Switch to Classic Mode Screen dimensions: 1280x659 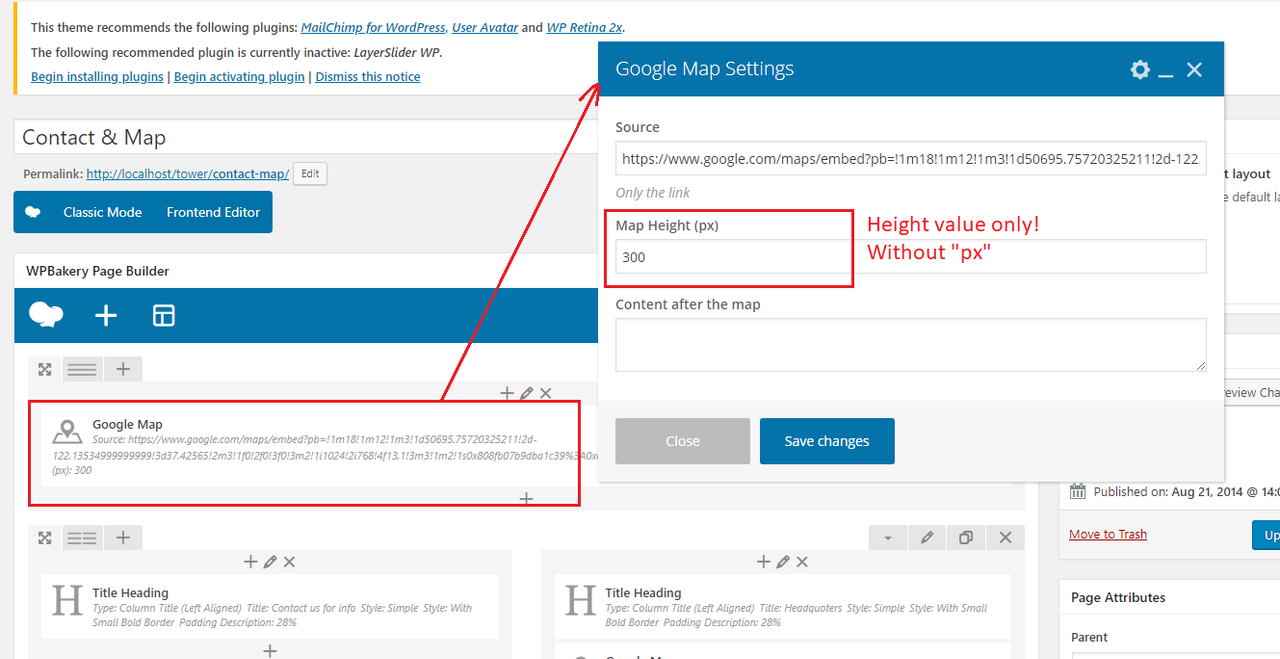[x=102, y=212]
